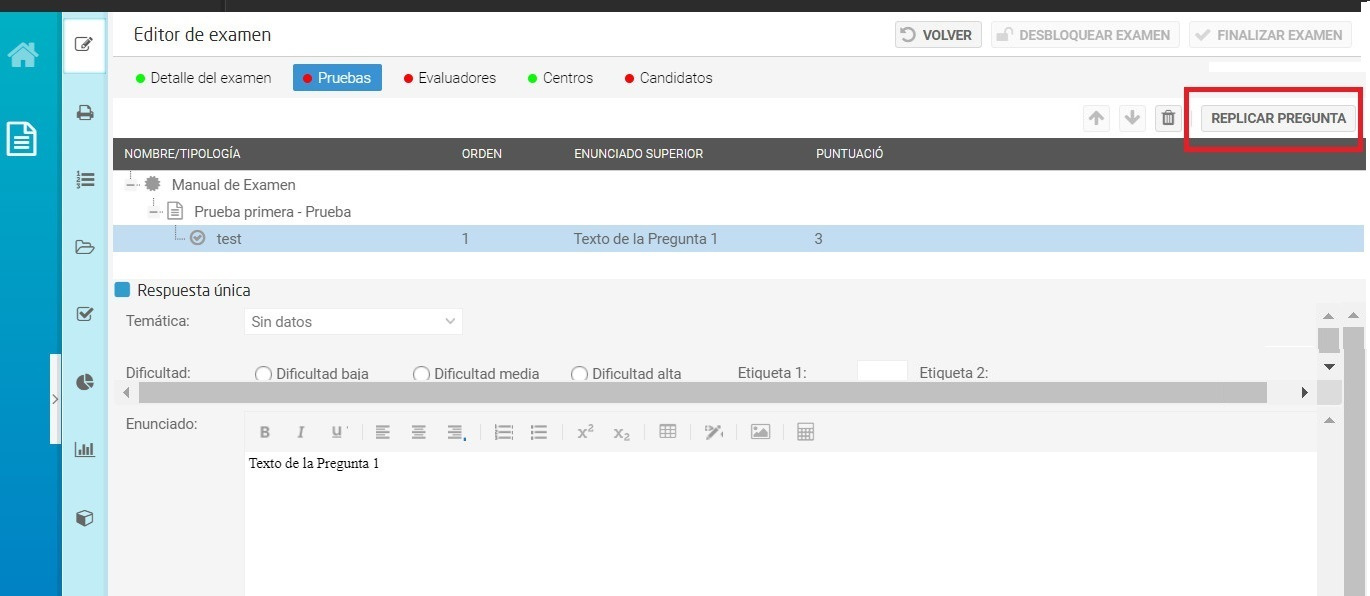1370x596 pixels.
Task: Click the REPLICAR PREGUNTA button
Action: [1278, 118]
